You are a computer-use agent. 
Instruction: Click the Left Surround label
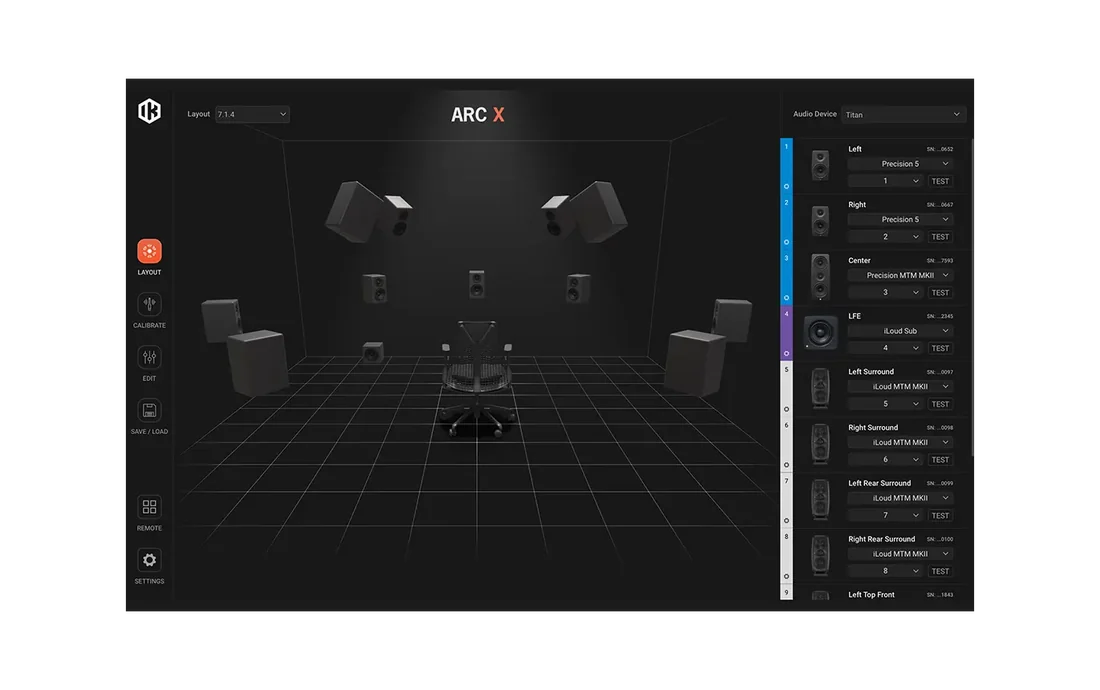coord(871,372)
